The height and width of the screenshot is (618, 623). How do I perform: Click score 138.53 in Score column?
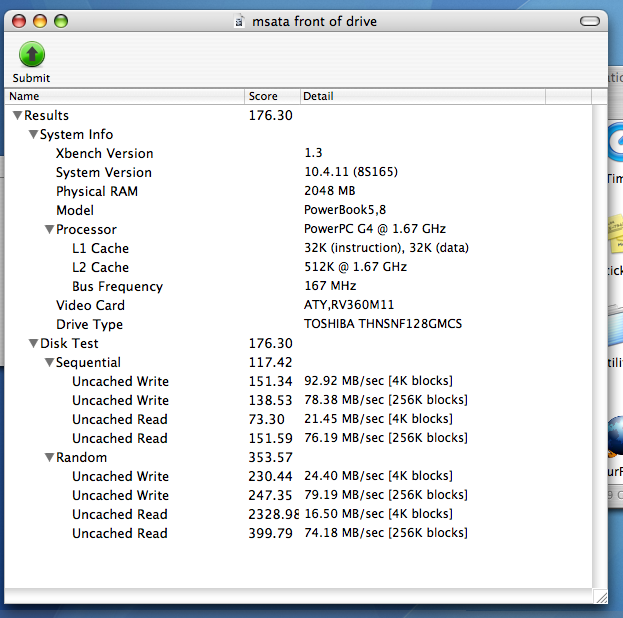pyautogui.click(x=271, y=400)
